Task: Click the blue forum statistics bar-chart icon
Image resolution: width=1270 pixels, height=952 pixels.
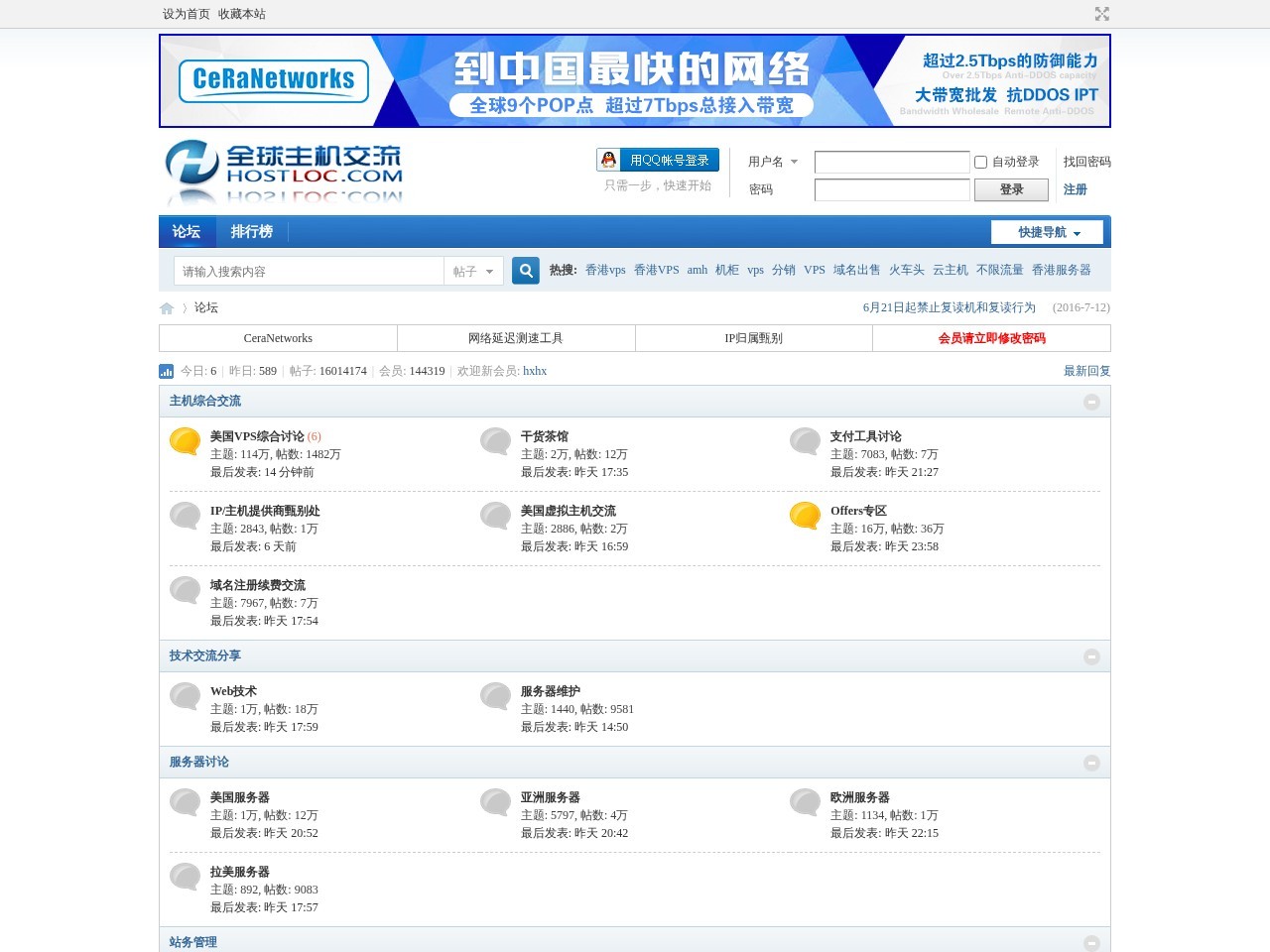Action: (166, 371)
